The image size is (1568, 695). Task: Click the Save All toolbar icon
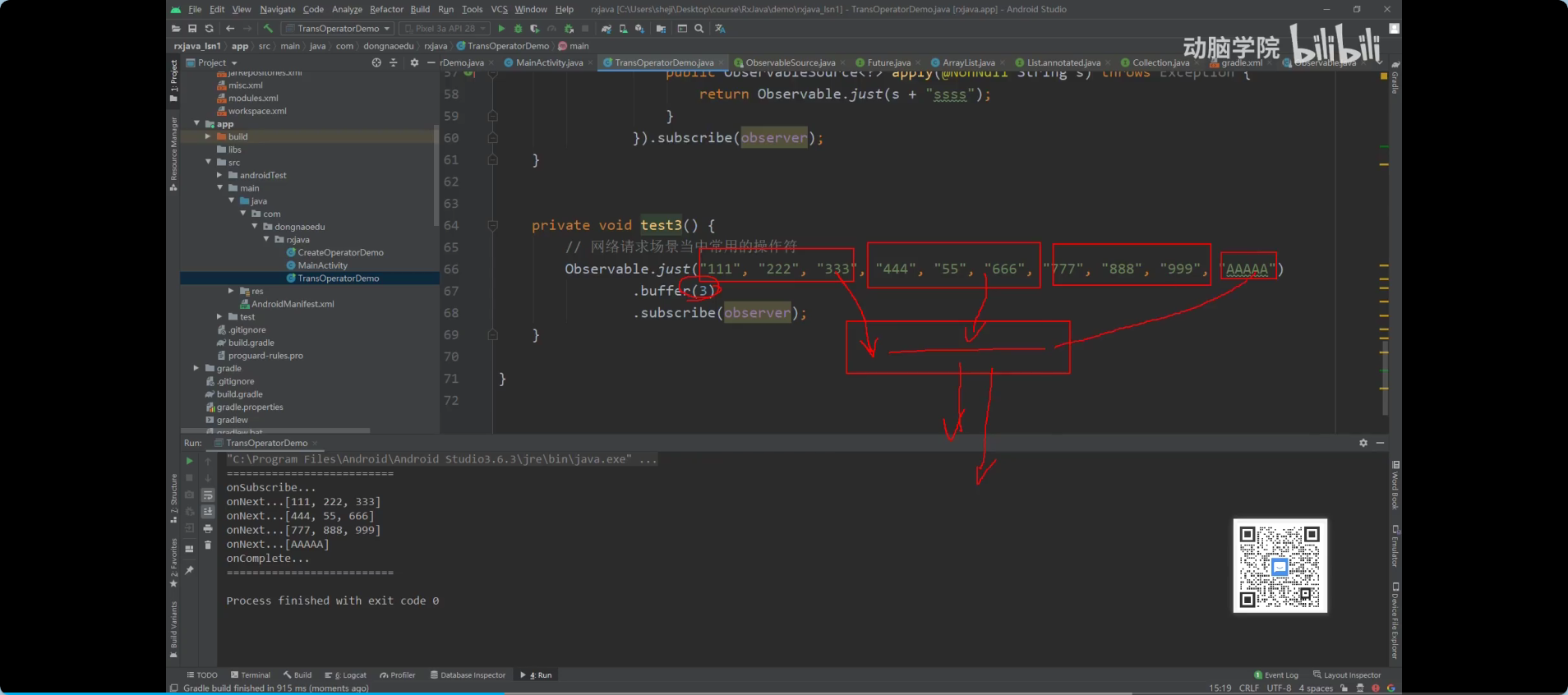point(192,29)
